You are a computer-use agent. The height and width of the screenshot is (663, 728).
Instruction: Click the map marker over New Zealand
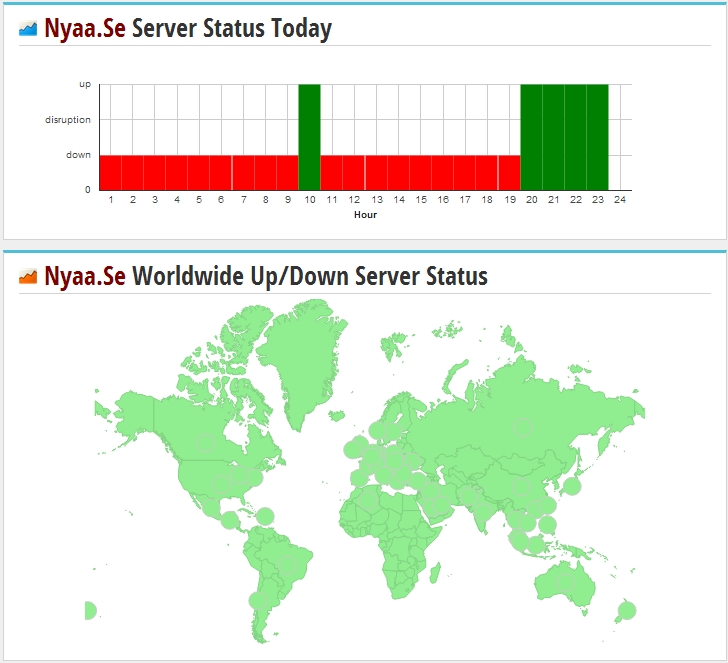click(627, 610)
